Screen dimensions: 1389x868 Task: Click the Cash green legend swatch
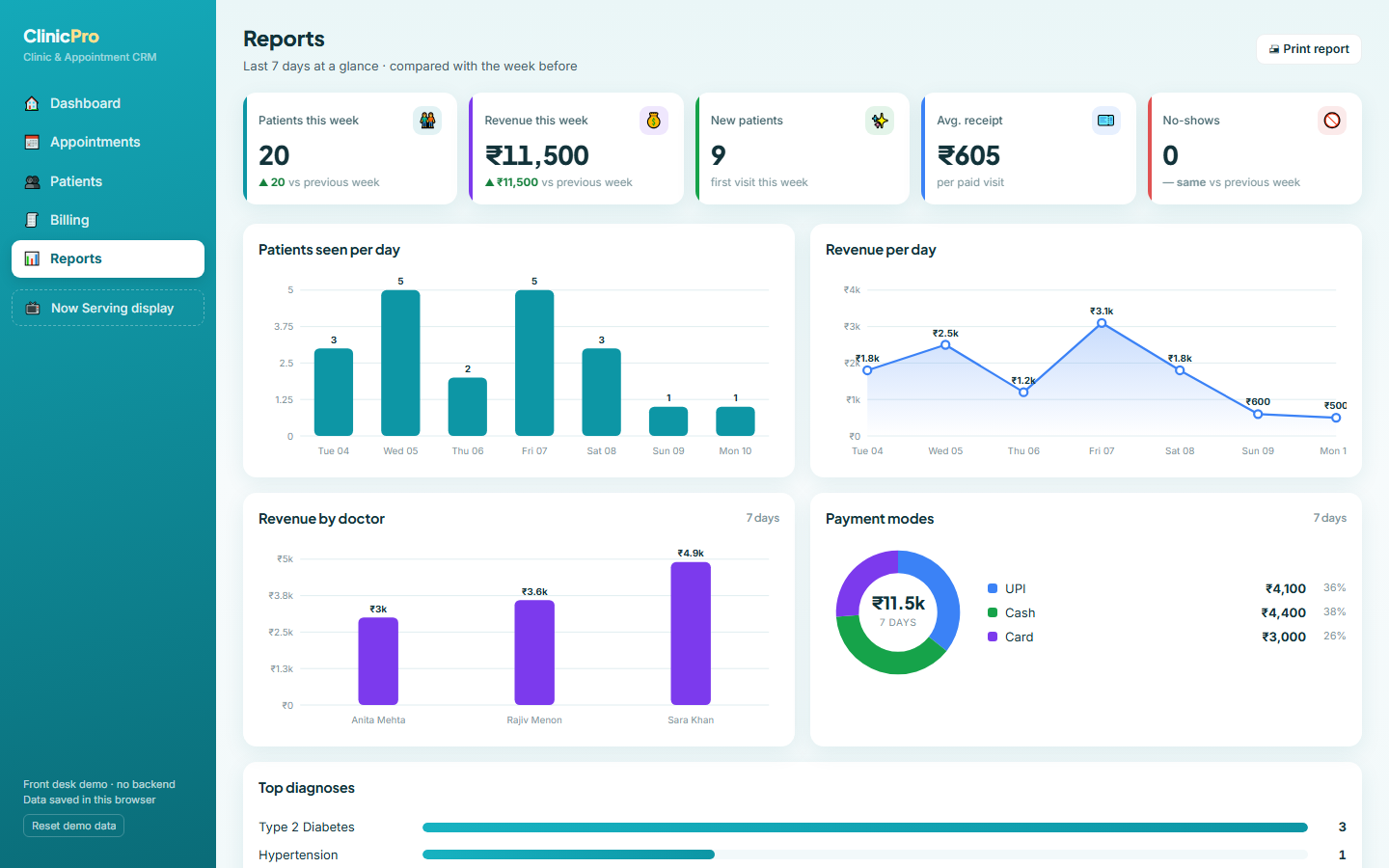993,612
